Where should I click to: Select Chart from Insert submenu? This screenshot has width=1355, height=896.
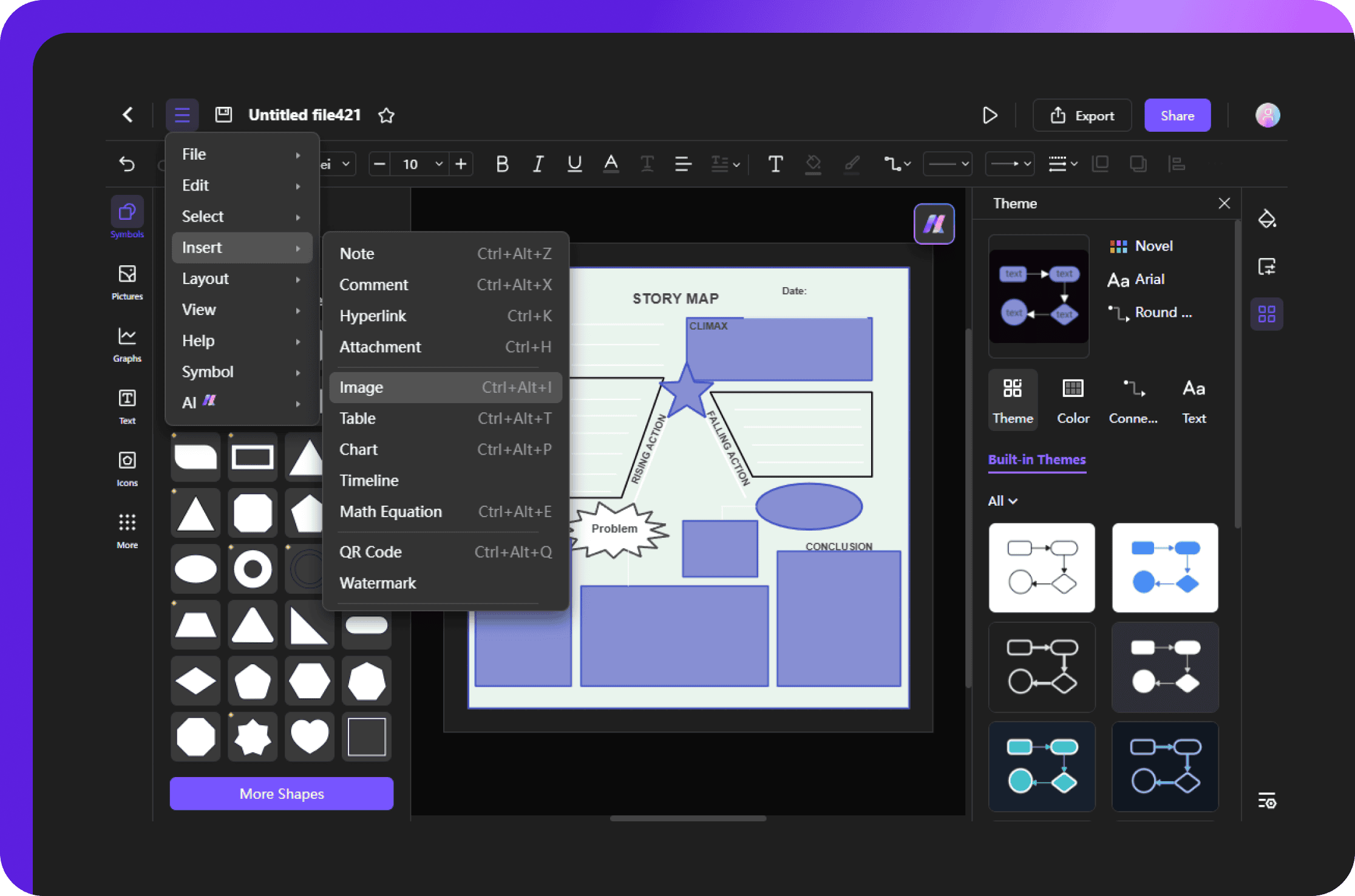(x=359, y=449)
